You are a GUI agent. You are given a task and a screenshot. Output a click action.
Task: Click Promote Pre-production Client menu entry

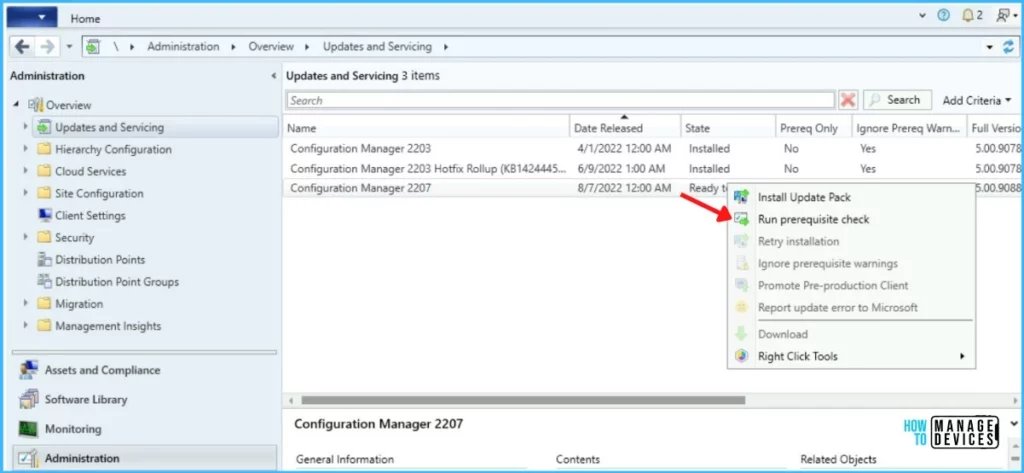852,285
